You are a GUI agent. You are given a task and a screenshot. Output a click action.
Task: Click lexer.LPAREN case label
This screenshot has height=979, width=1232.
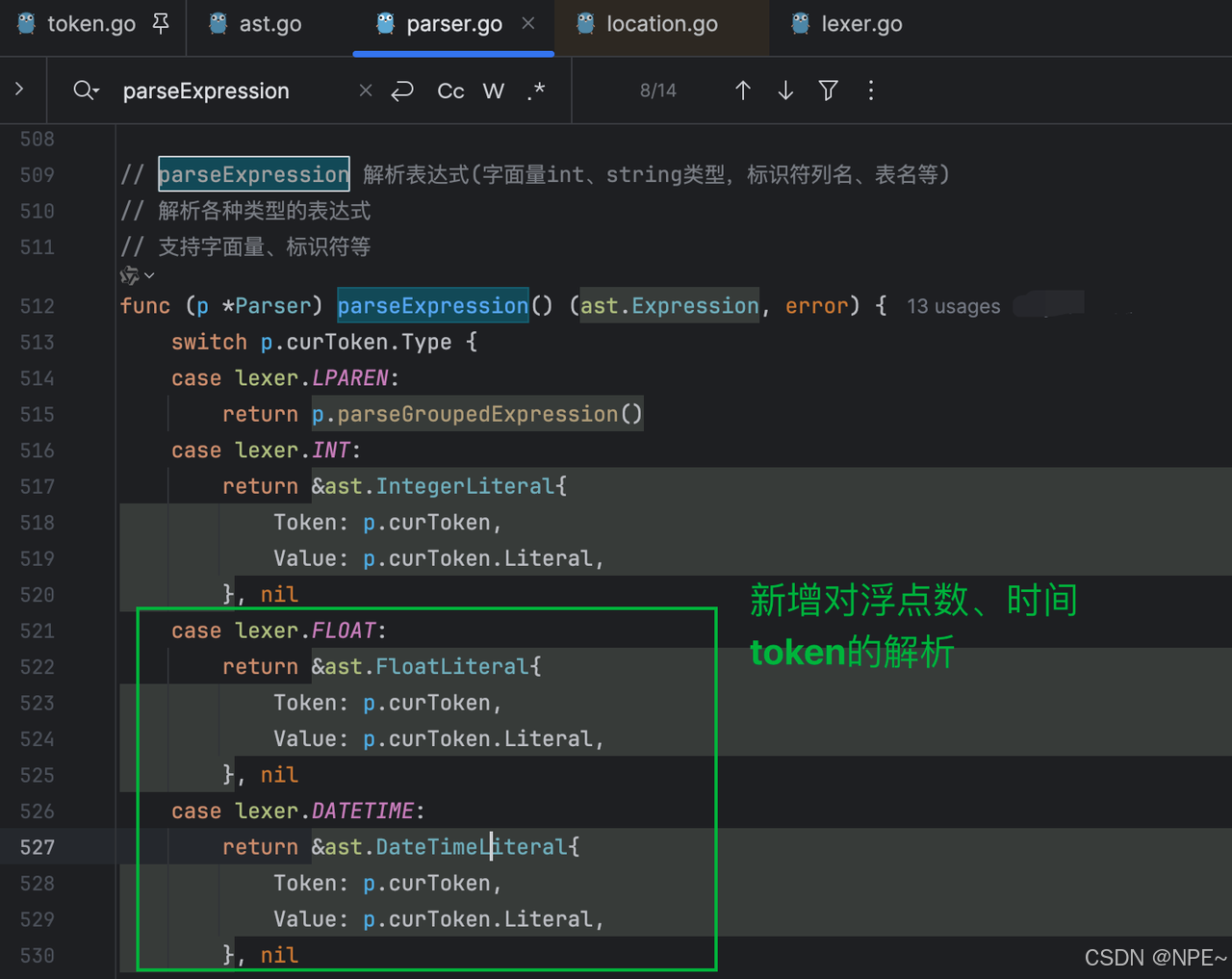point(312,378)
